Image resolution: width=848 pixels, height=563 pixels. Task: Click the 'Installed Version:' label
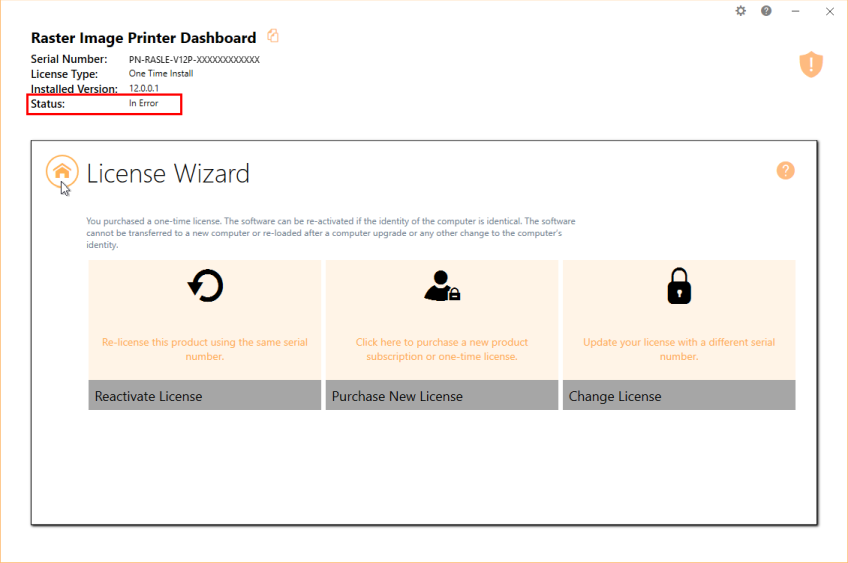[74, 89]
